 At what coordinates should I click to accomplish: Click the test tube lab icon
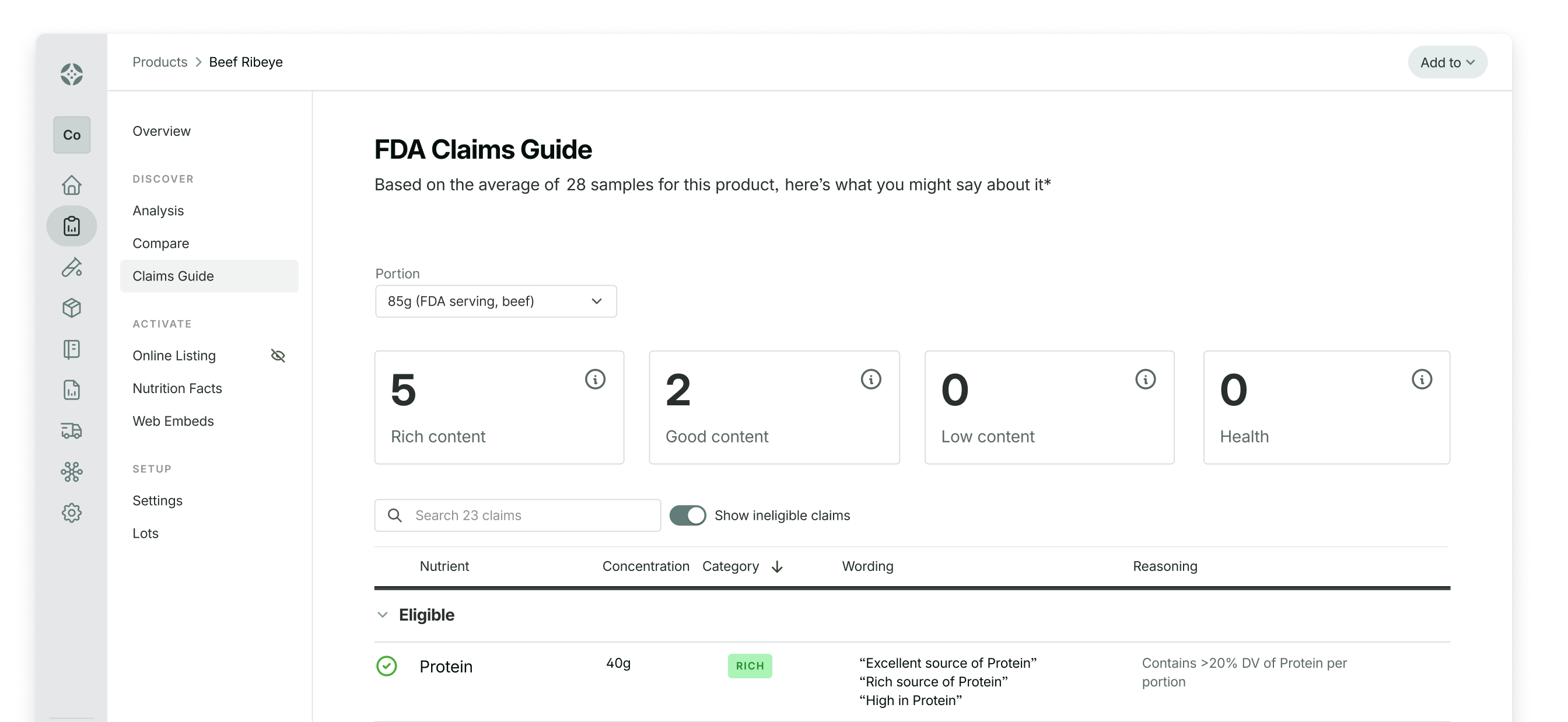tap(71, 267)
